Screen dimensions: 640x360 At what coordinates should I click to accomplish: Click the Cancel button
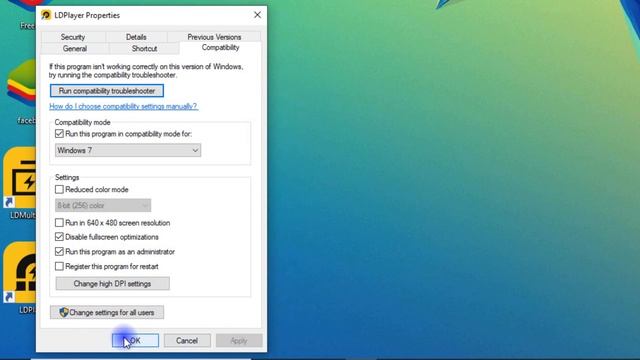[x=187, y=340]
